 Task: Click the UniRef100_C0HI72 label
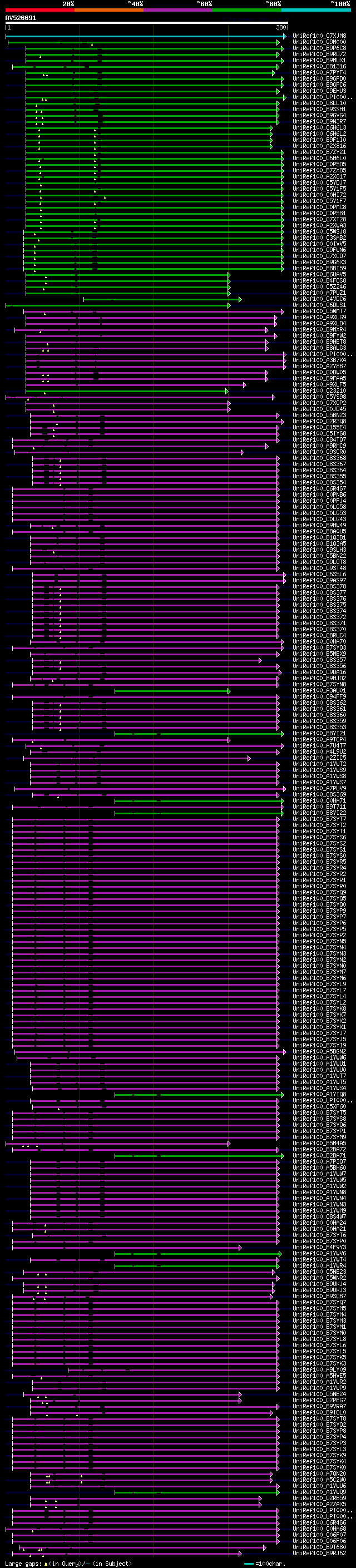click(x=319, y=195)
